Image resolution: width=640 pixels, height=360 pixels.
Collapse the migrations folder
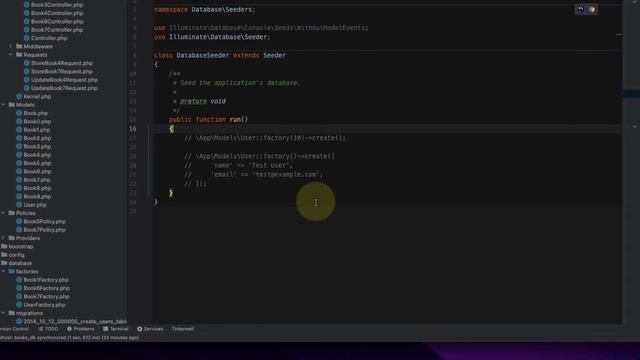click(3, 313)
